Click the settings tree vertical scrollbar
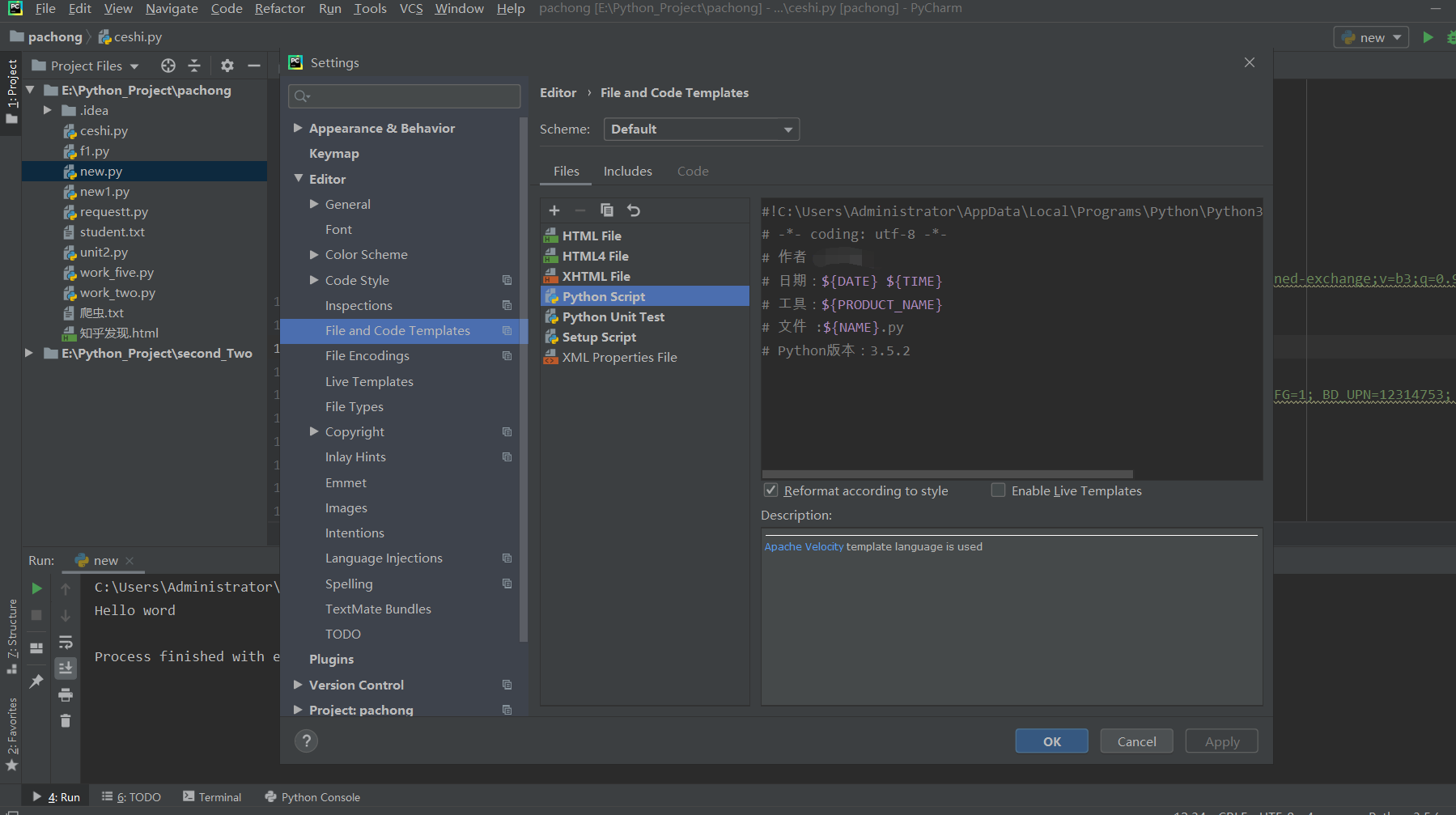 click(524, 380)
